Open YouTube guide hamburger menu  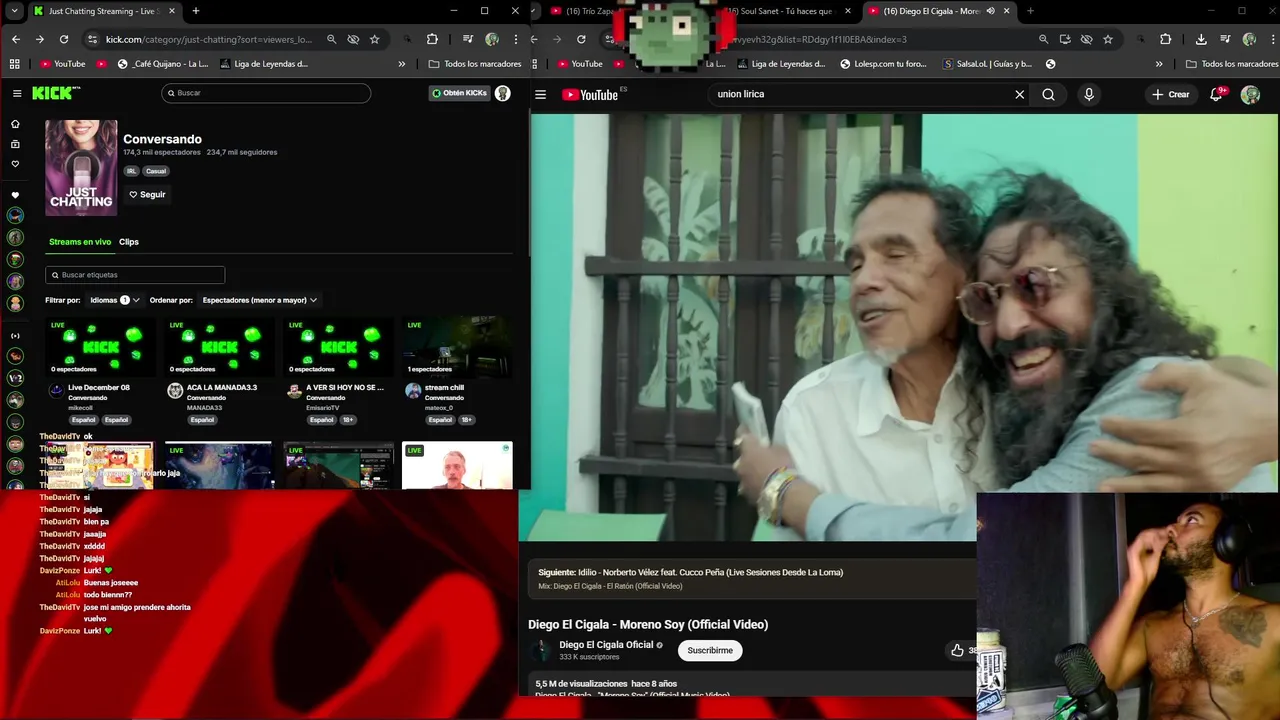tap(540, 95)
